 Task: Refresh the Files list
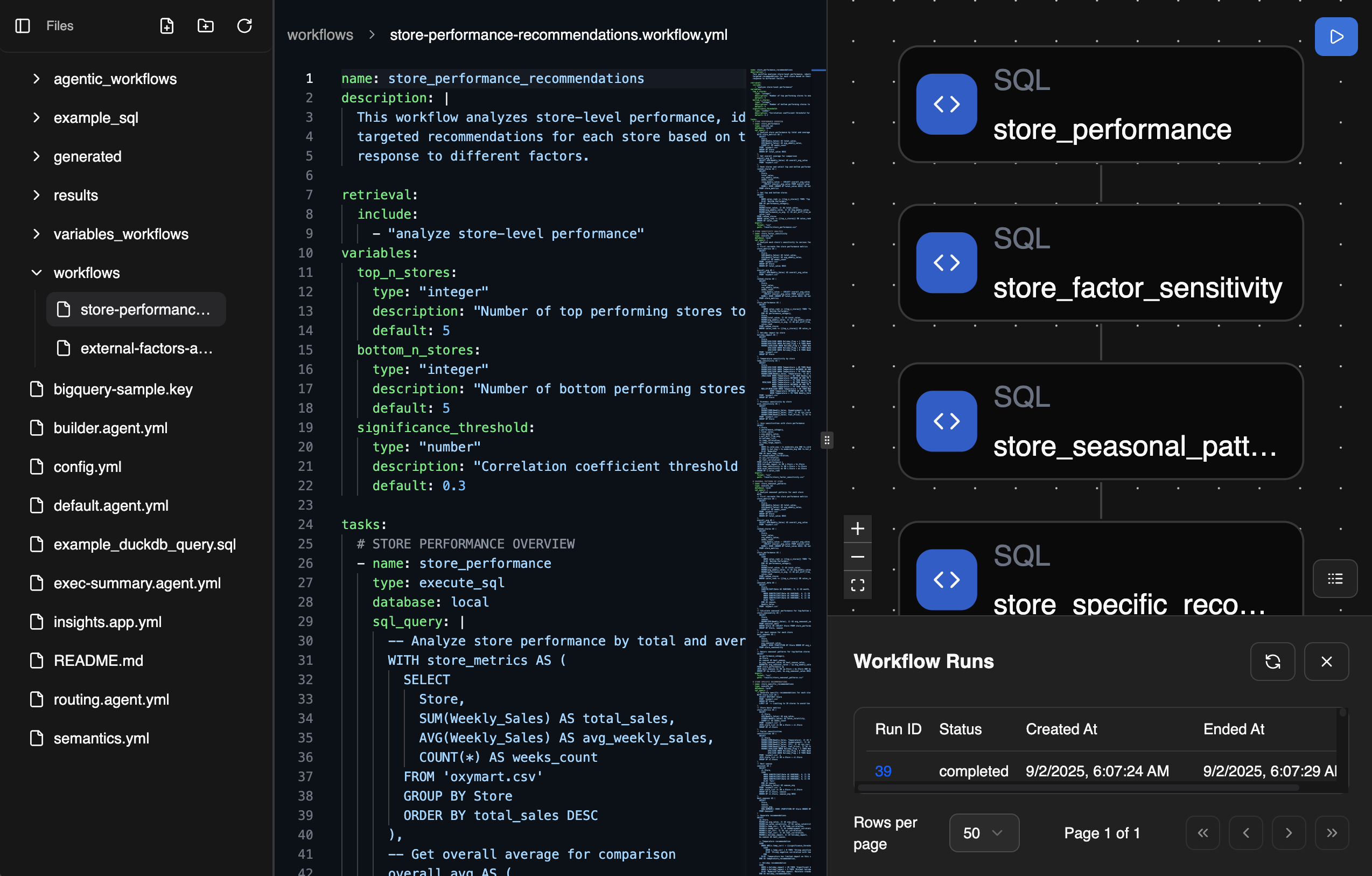(244, 26)
